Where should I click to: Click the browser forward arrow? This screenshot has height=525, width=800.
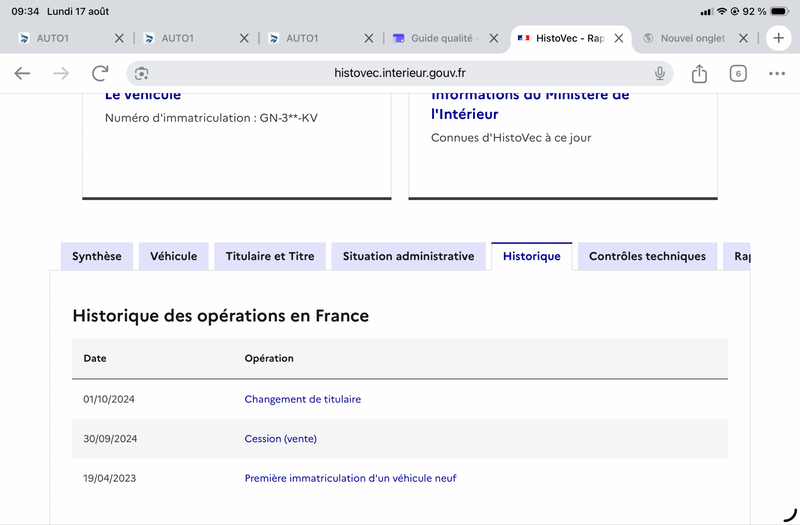coord(61,73)
